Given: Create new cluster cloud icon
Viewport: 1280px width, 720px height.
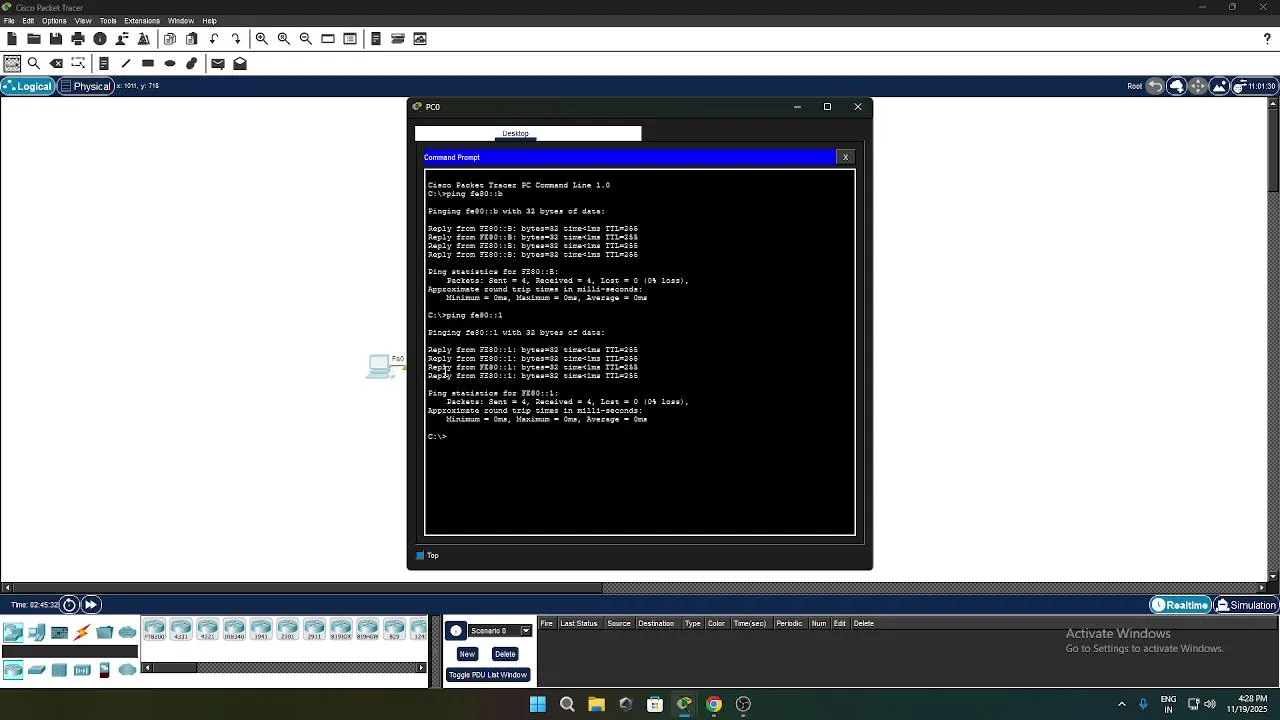Looking at the screenshot, I should pyautogui.click(x=1176, y=86).
